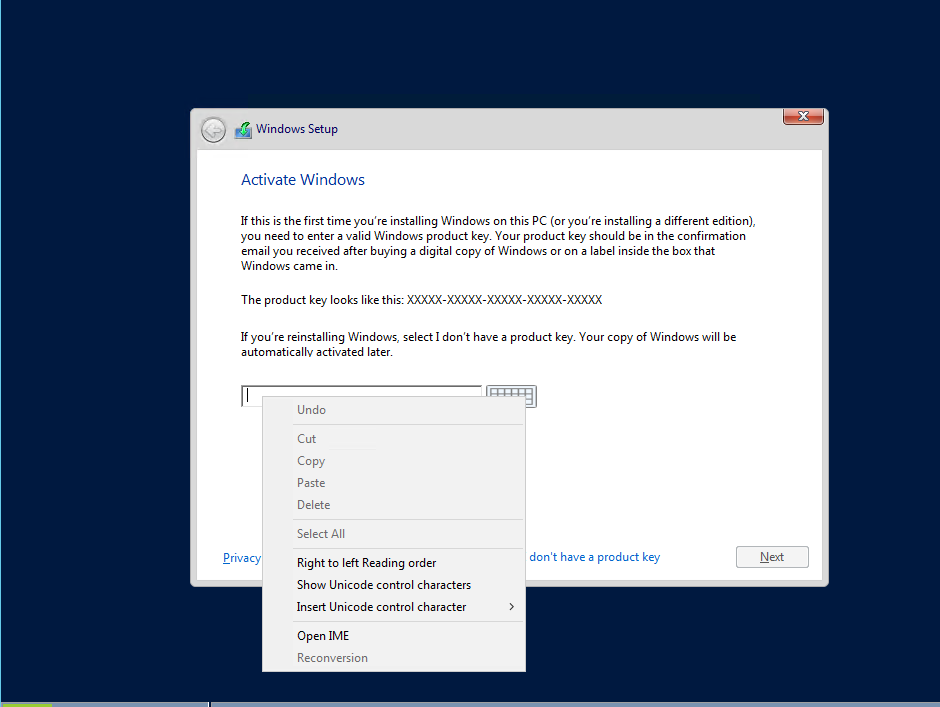Toggle Show Unicode control characters
Viewport: 940px width, 707px height.
tap(394, 585)
